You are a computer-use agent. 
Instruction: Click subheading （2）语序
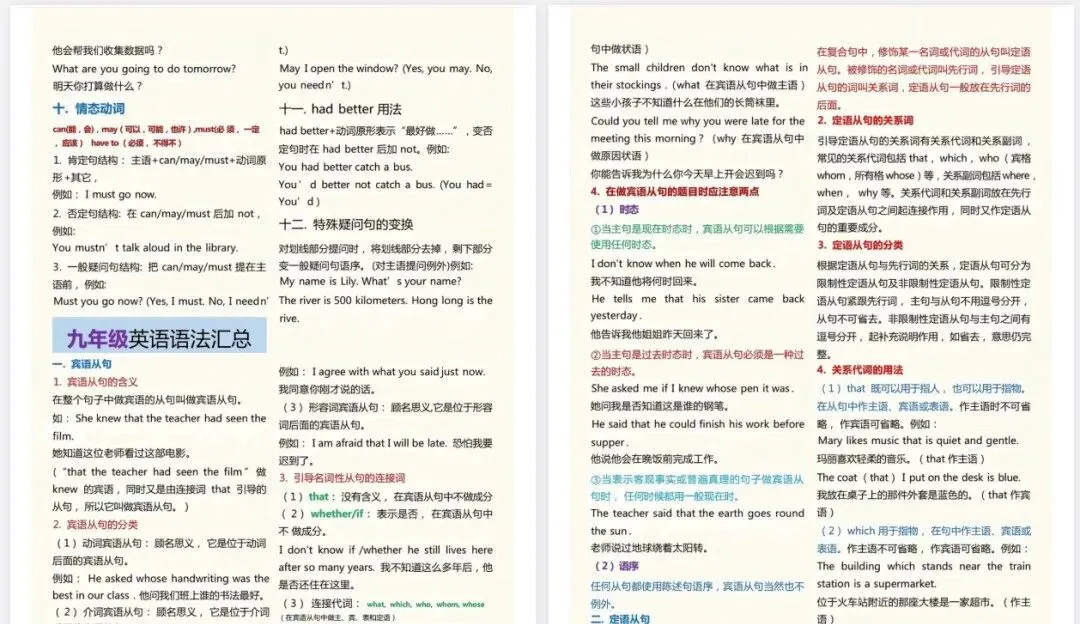pyautogui.click(x=615, y=565)
